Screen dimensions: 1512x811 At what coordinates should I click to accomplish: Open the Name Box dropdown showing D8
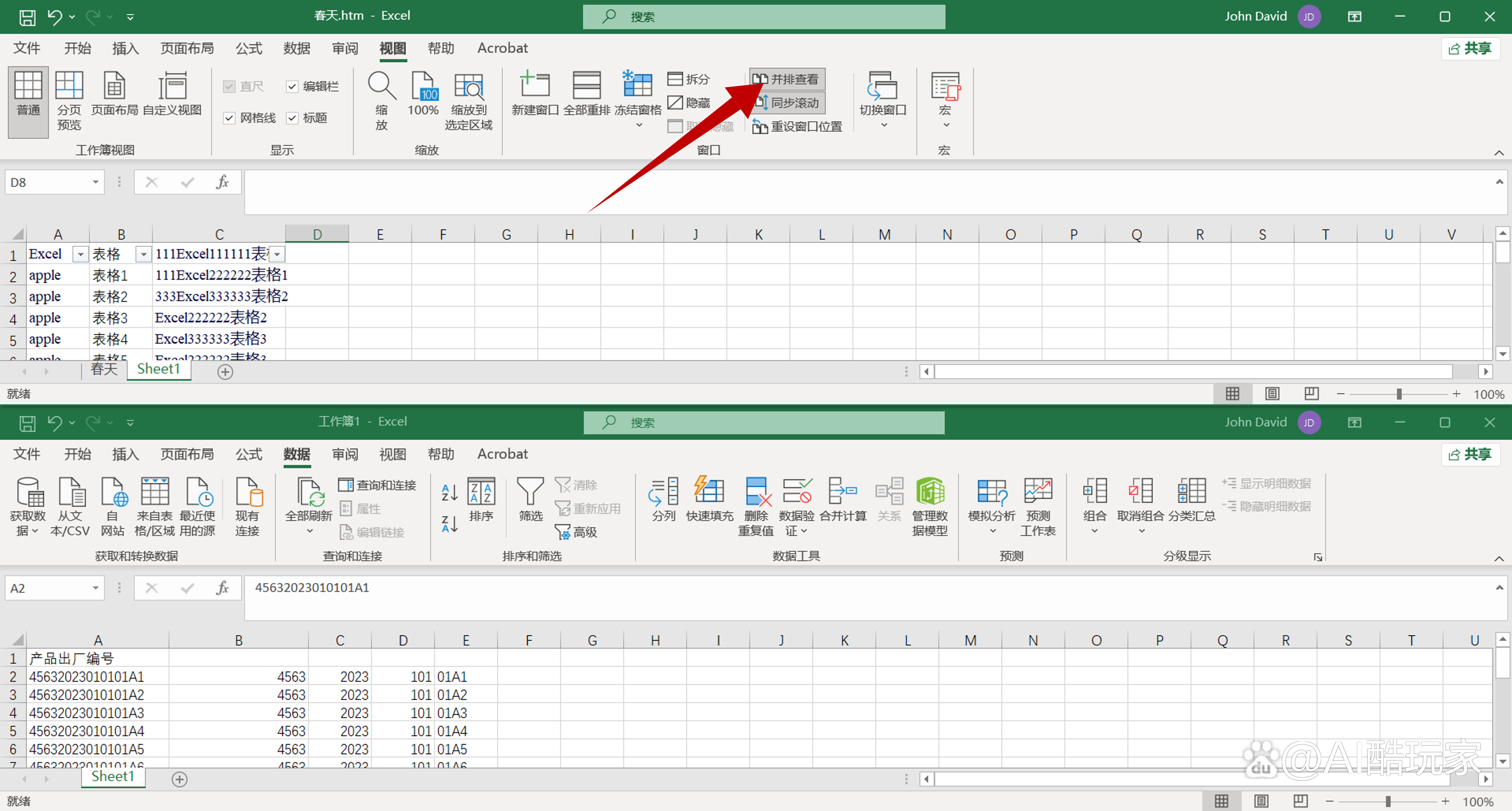pos(95,183)
